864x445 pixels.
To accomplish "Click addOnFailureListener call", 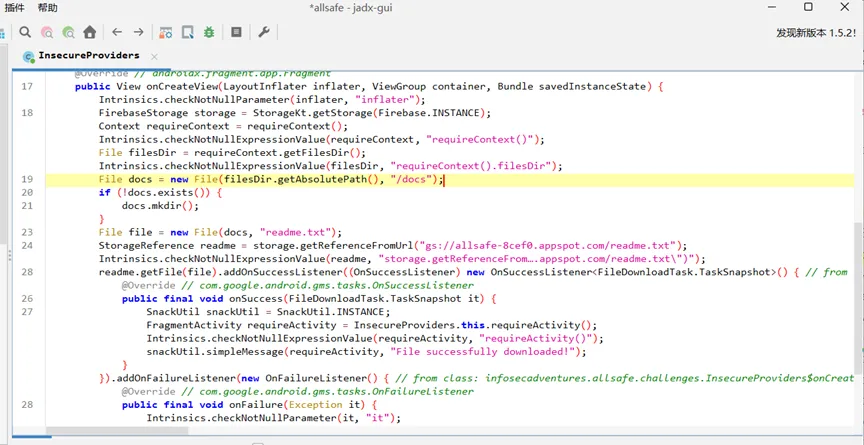I will coord(176,378).
